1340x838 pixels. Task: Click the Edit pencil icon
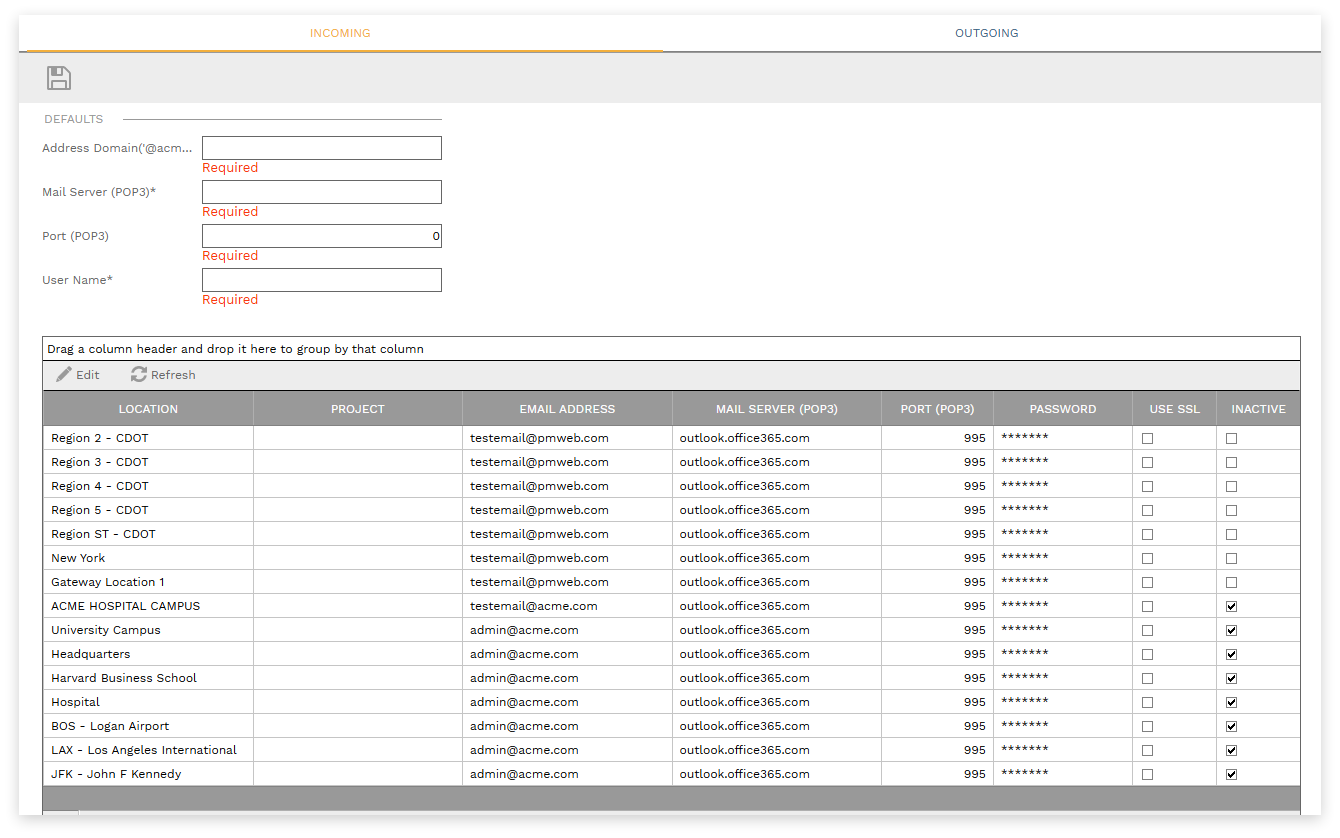[x=64, y=375]
